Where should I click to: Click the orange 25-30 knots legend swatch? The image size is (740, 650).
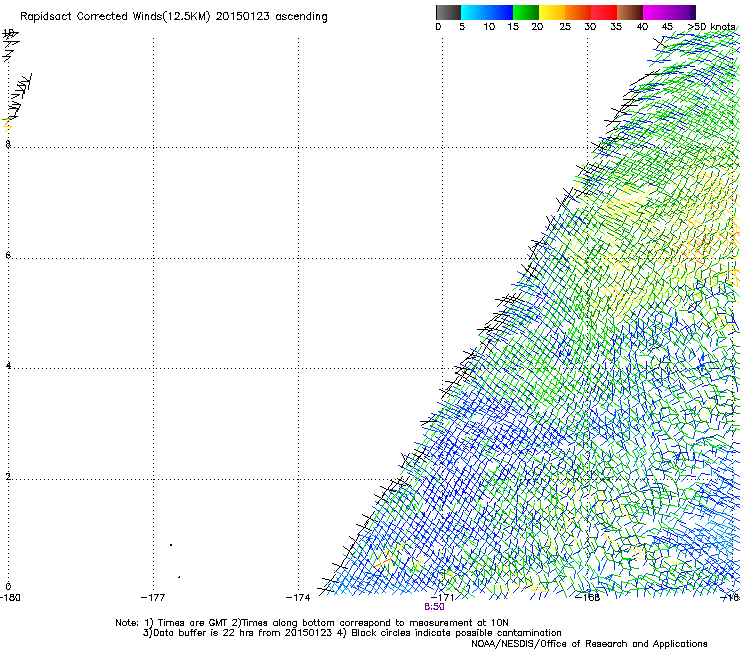tap(578, 12)
